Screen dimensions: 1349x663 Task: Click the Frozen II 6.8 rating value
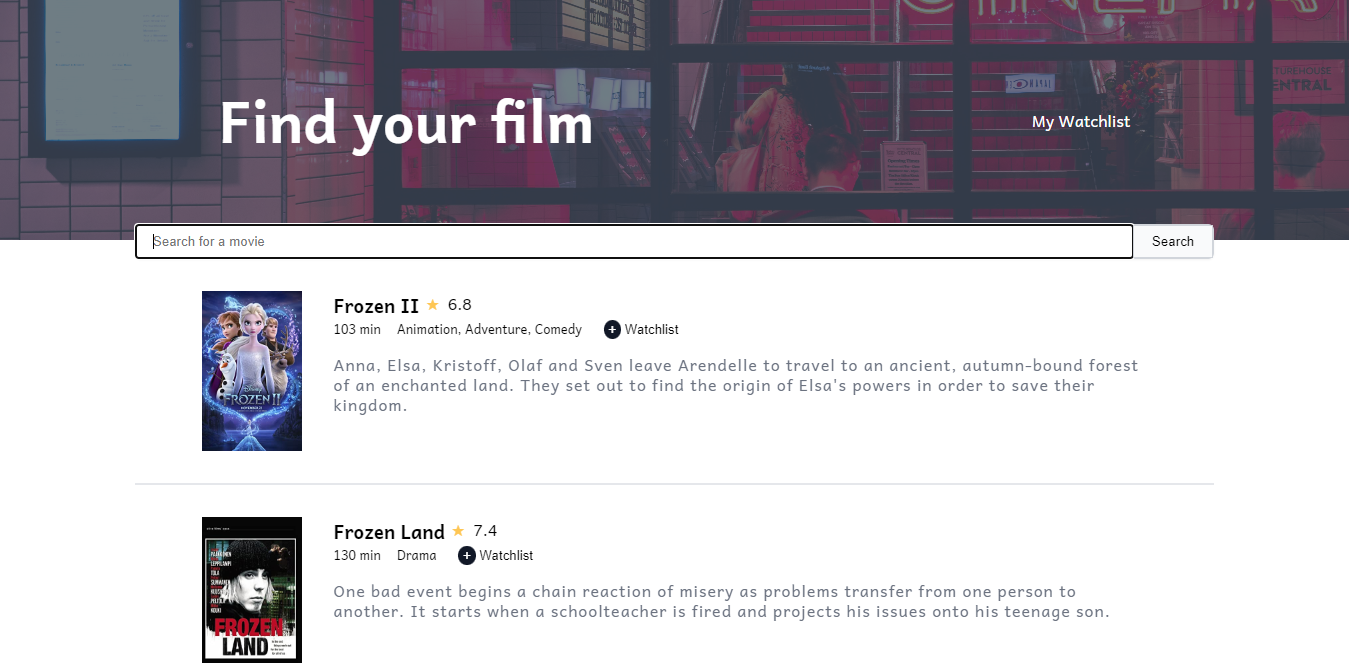(x=460, y=305)
